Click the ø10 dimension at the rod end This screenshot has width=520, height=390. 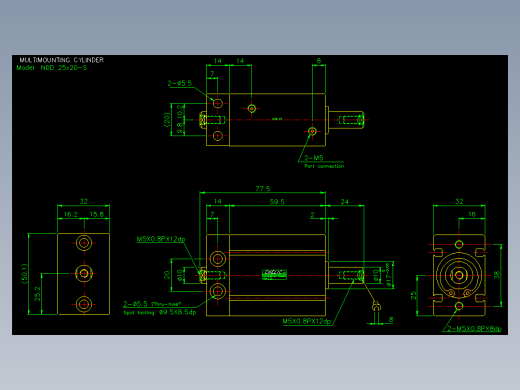click(x=376, y=275)
